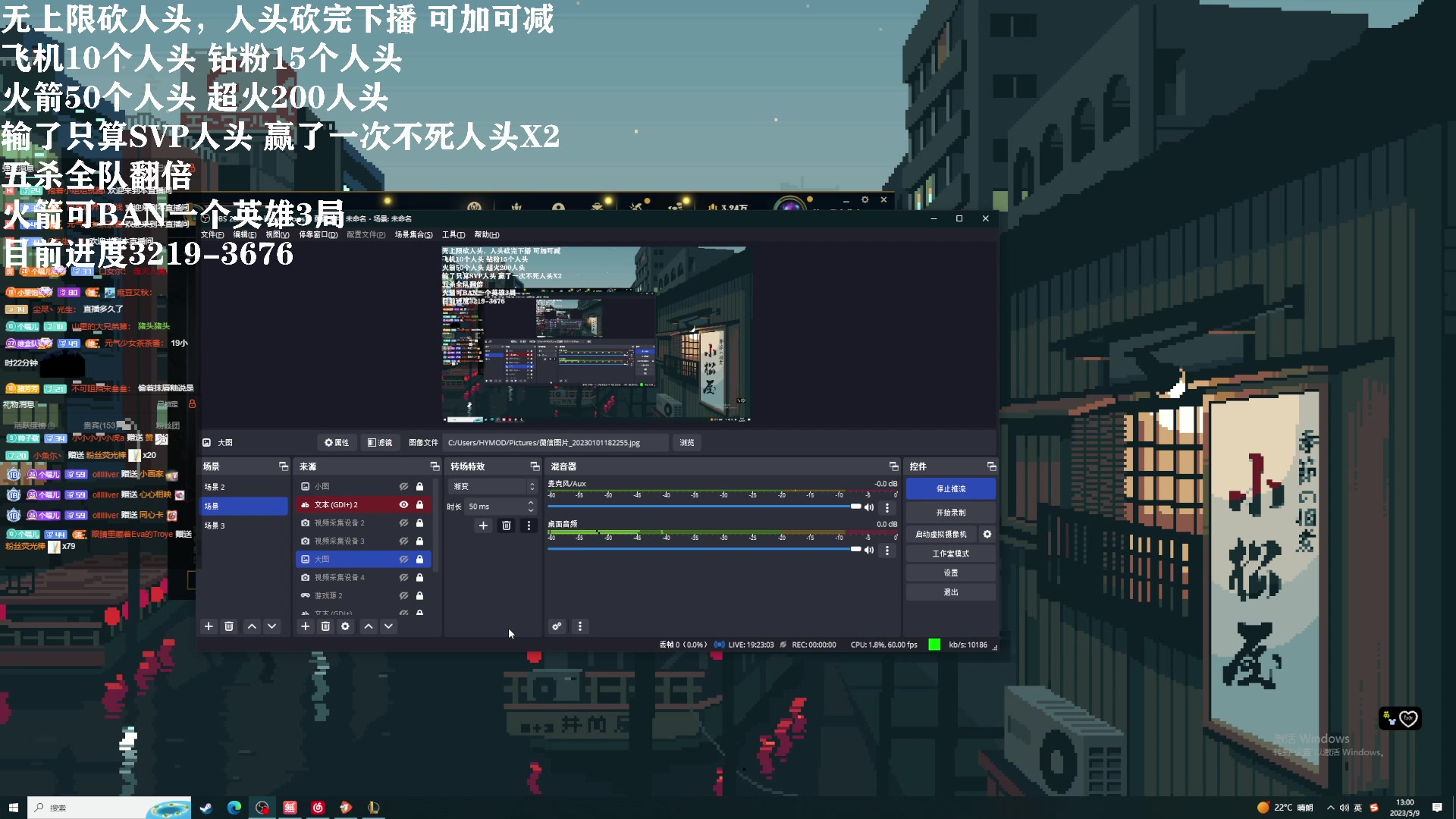Undock the 控件 panel
Screen dimensions: 1456x819
[991, 466]
